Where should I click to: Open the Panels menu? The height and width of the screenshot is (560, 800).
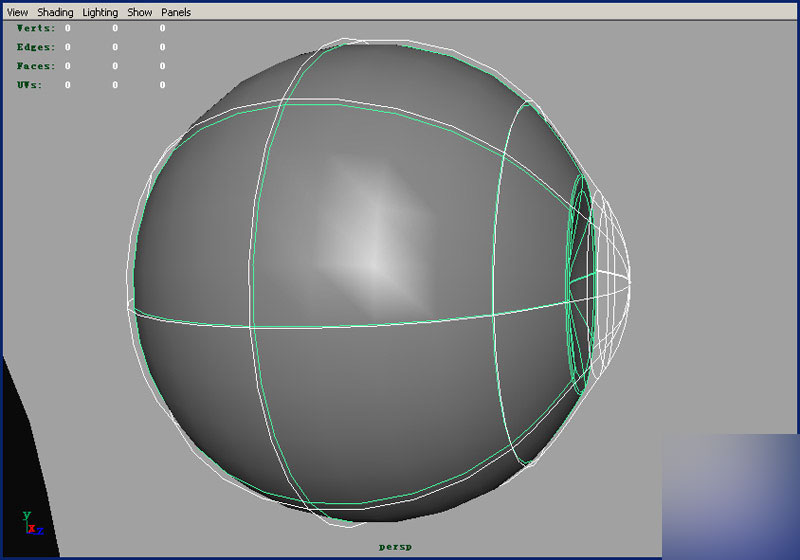click(x=176, y=12)
